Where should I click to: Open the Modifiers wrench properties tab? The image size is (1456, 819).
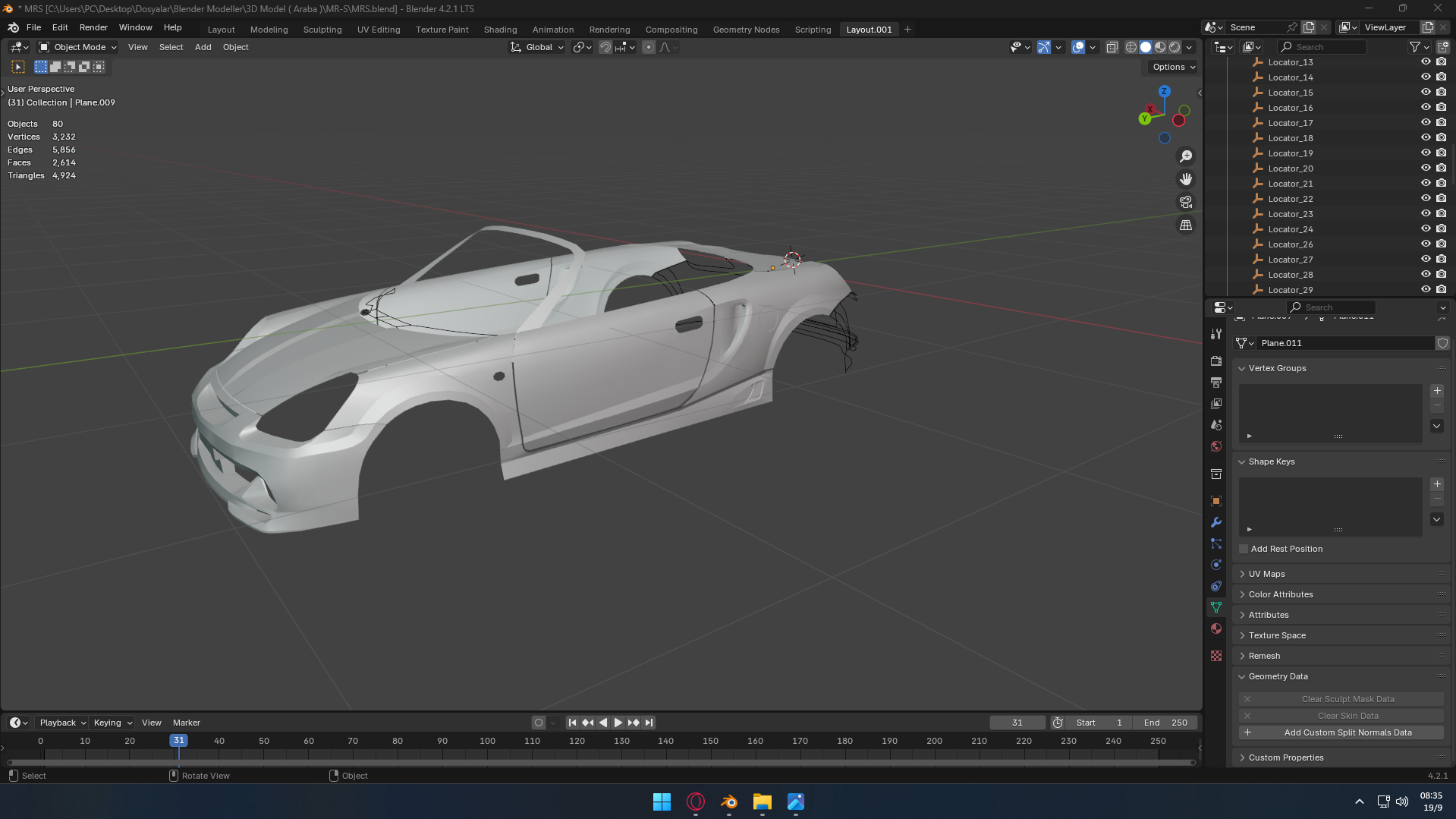click(1216, 522)
